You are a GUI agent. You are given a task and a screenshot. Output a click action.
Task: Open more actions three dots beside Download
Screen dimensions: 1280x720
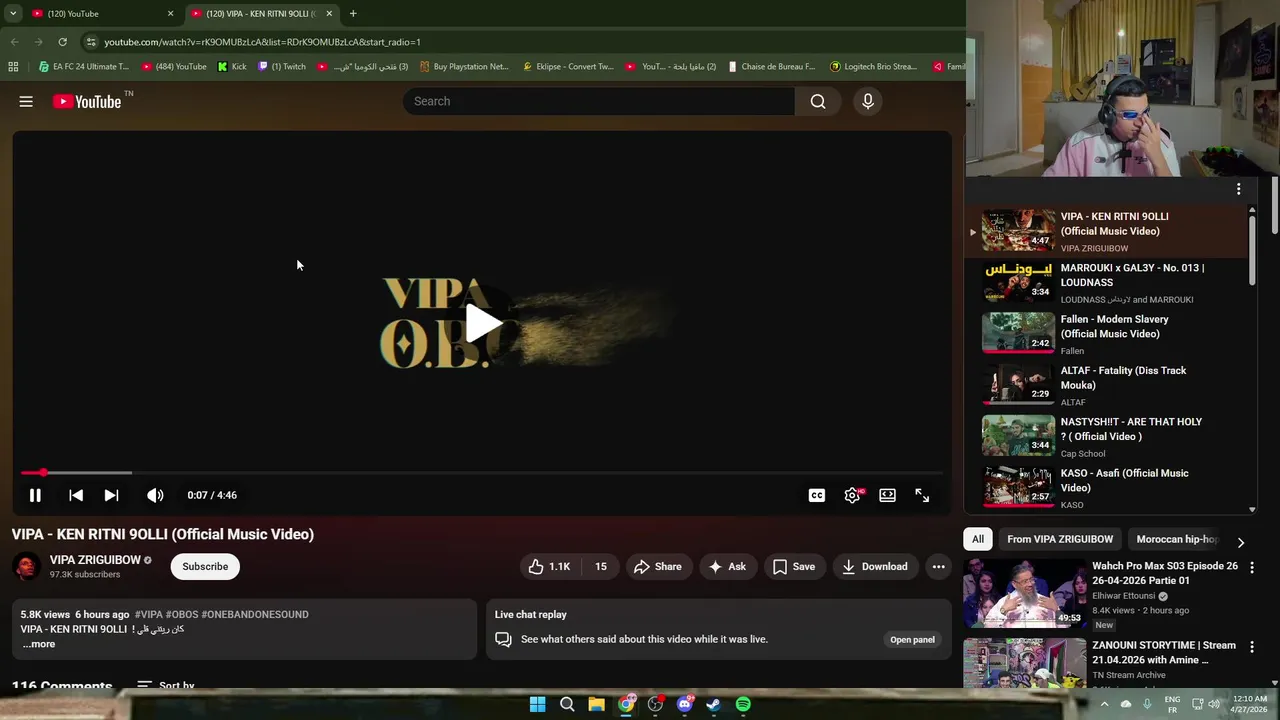coord(938,566)
